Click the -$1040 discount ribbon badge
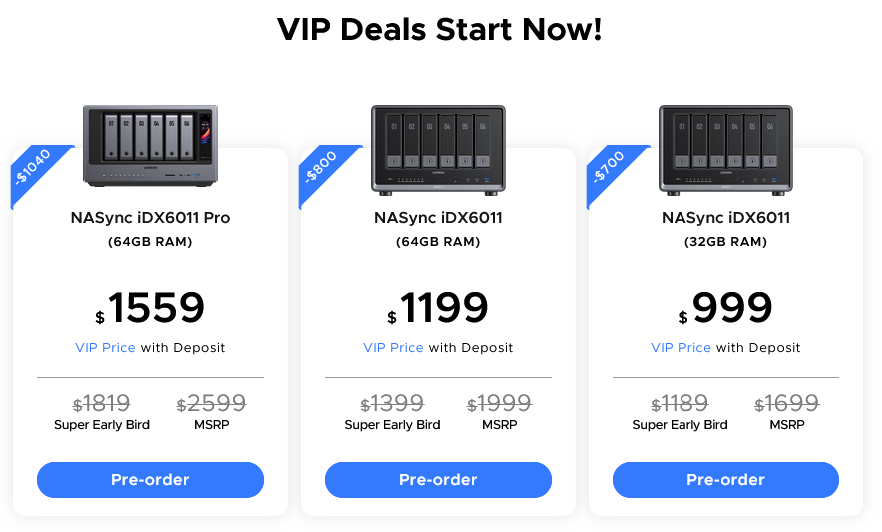Viewport: 882px width, 532px height. [x=35, y=168]
